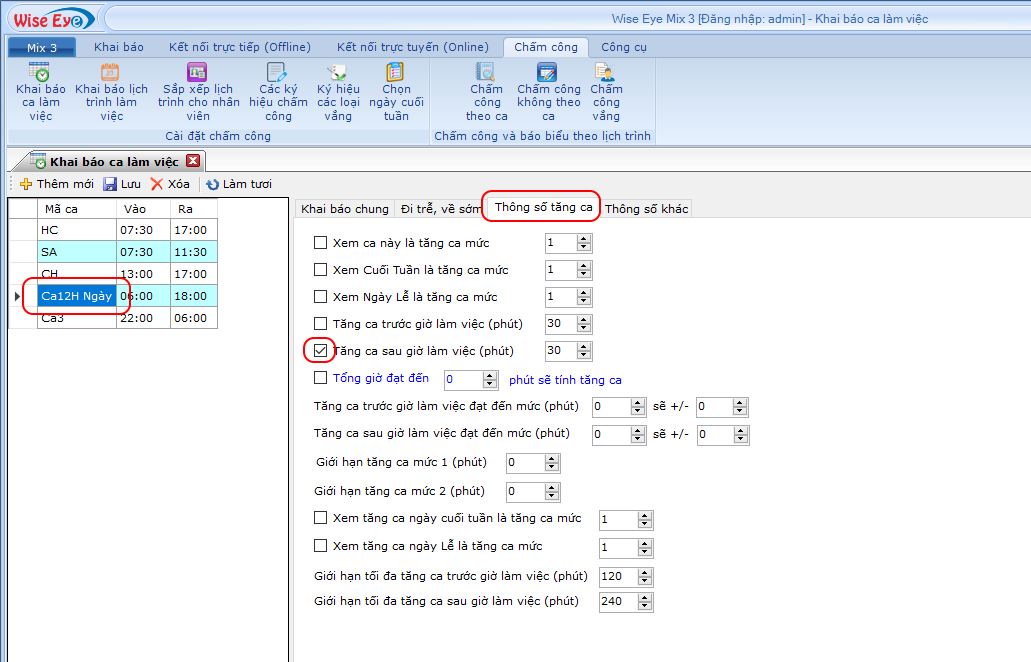
Task: Select the Ca3 row in shift list
Action: coord(76,318)
